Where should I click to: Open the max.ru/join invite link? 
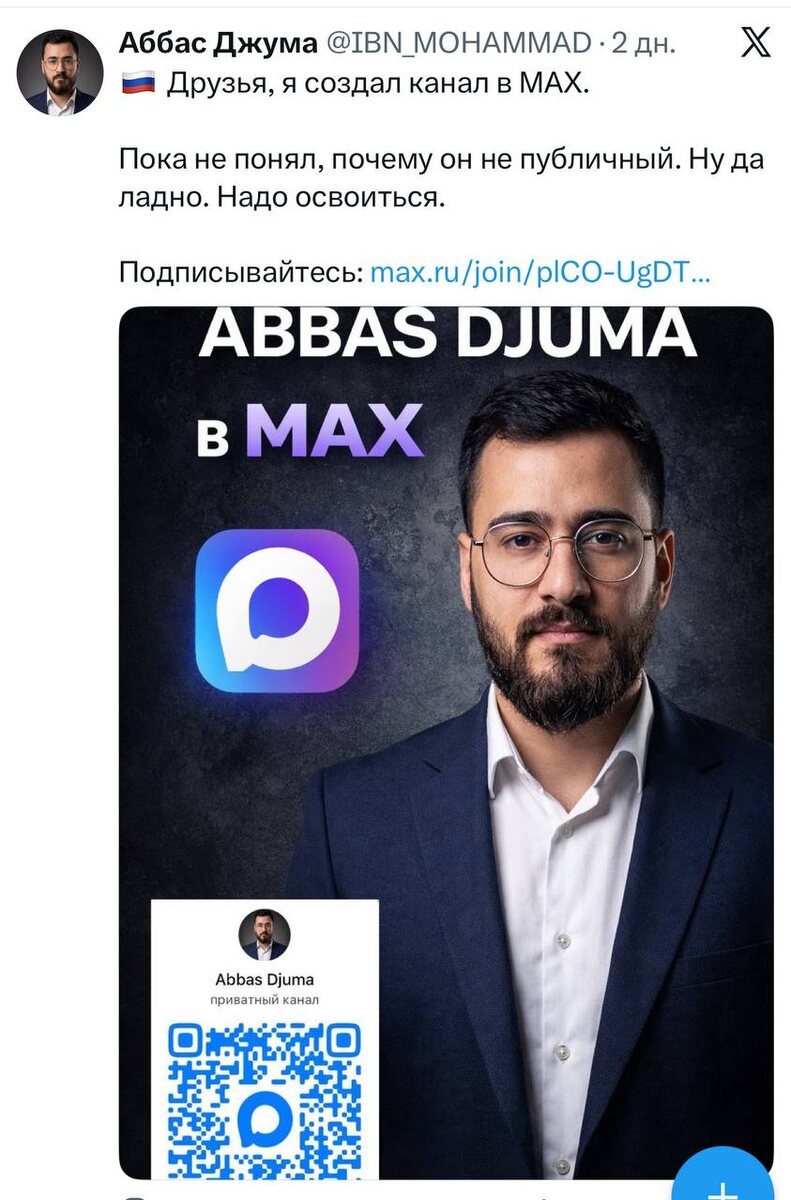[x=541, y=273]
